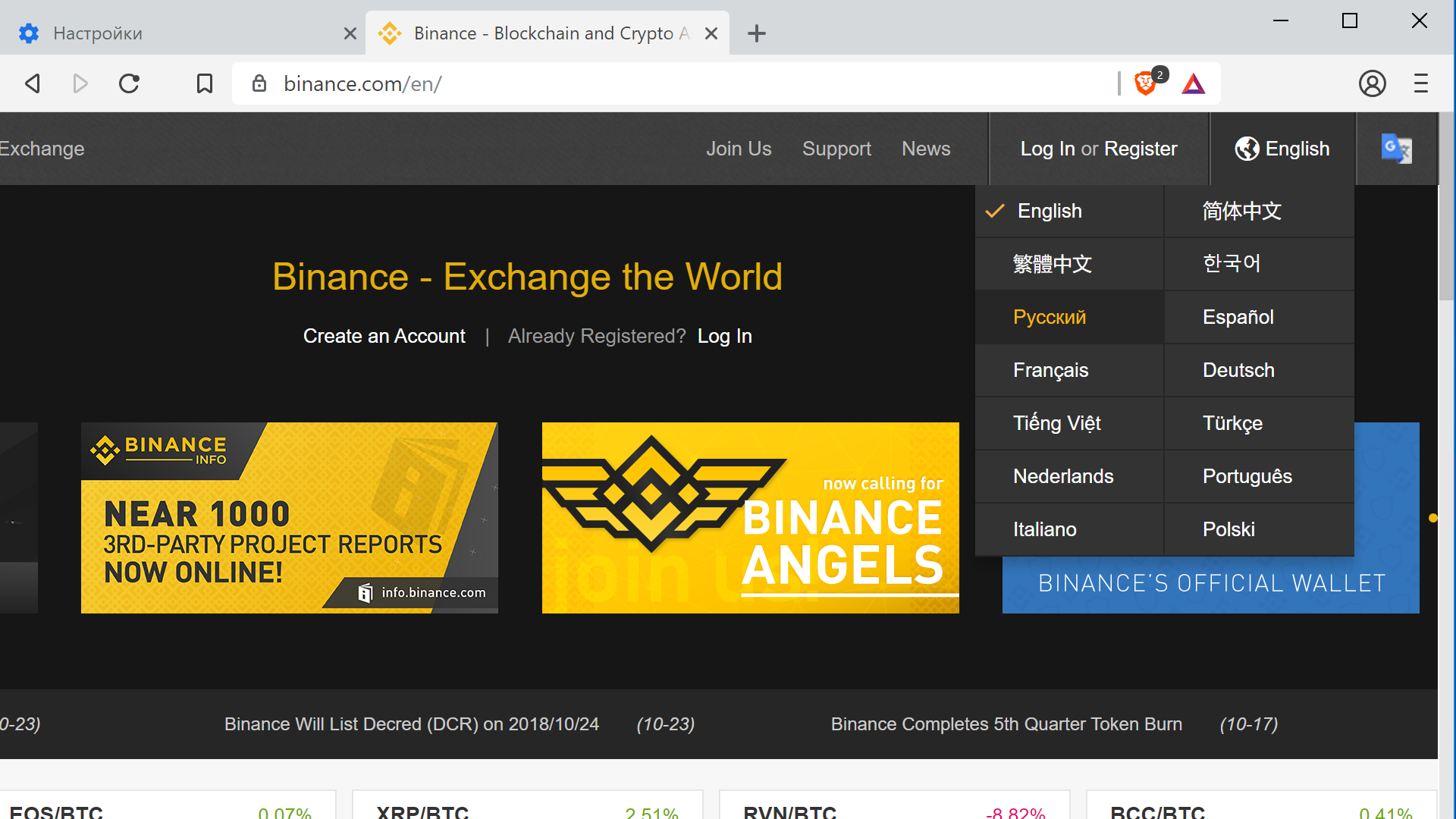Switch language to Português

(x=1259, y=476)
